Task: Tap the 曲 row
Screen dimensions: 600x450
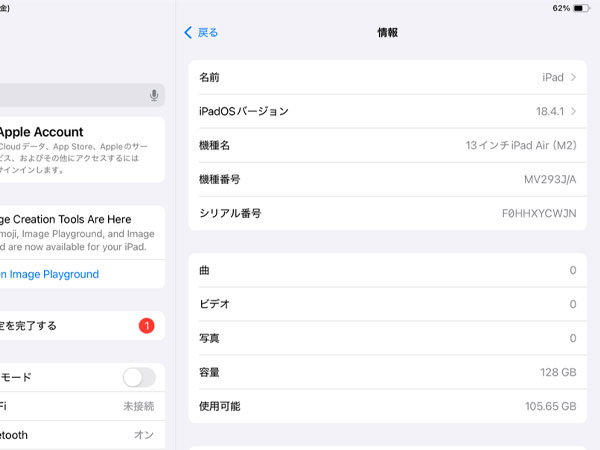Action: pyautogui.click(x=388, y=270)
